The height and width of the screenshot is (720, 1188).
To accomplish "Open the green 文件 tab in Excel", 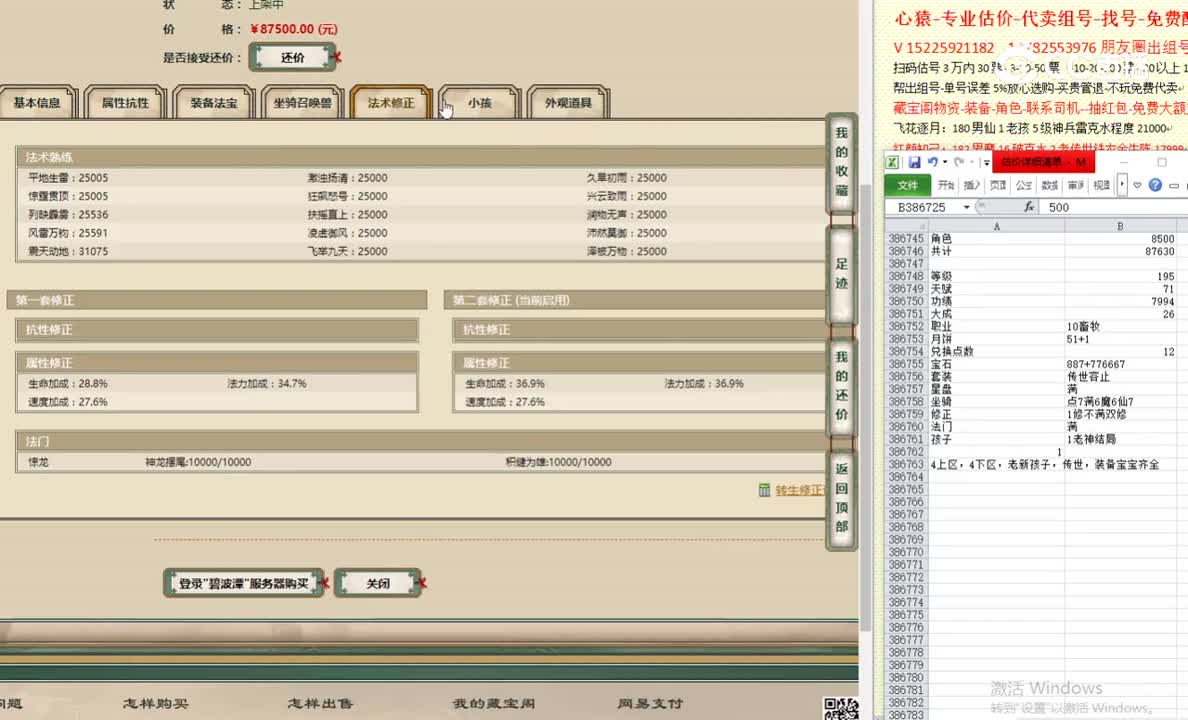I will click(x=908, y=185).
